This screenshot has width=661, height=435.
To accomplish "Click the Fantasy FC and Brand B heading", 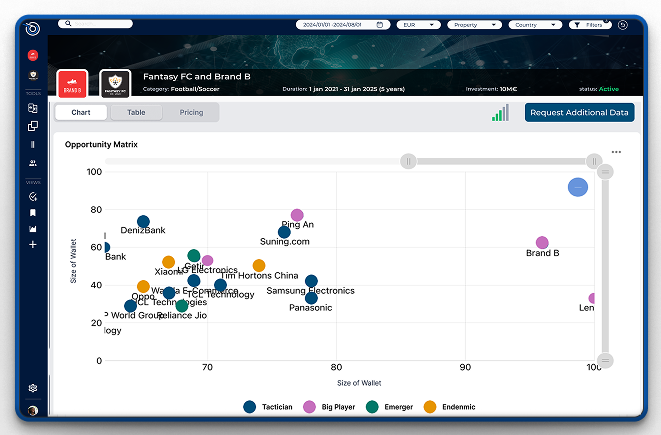I will coord(196,76).
